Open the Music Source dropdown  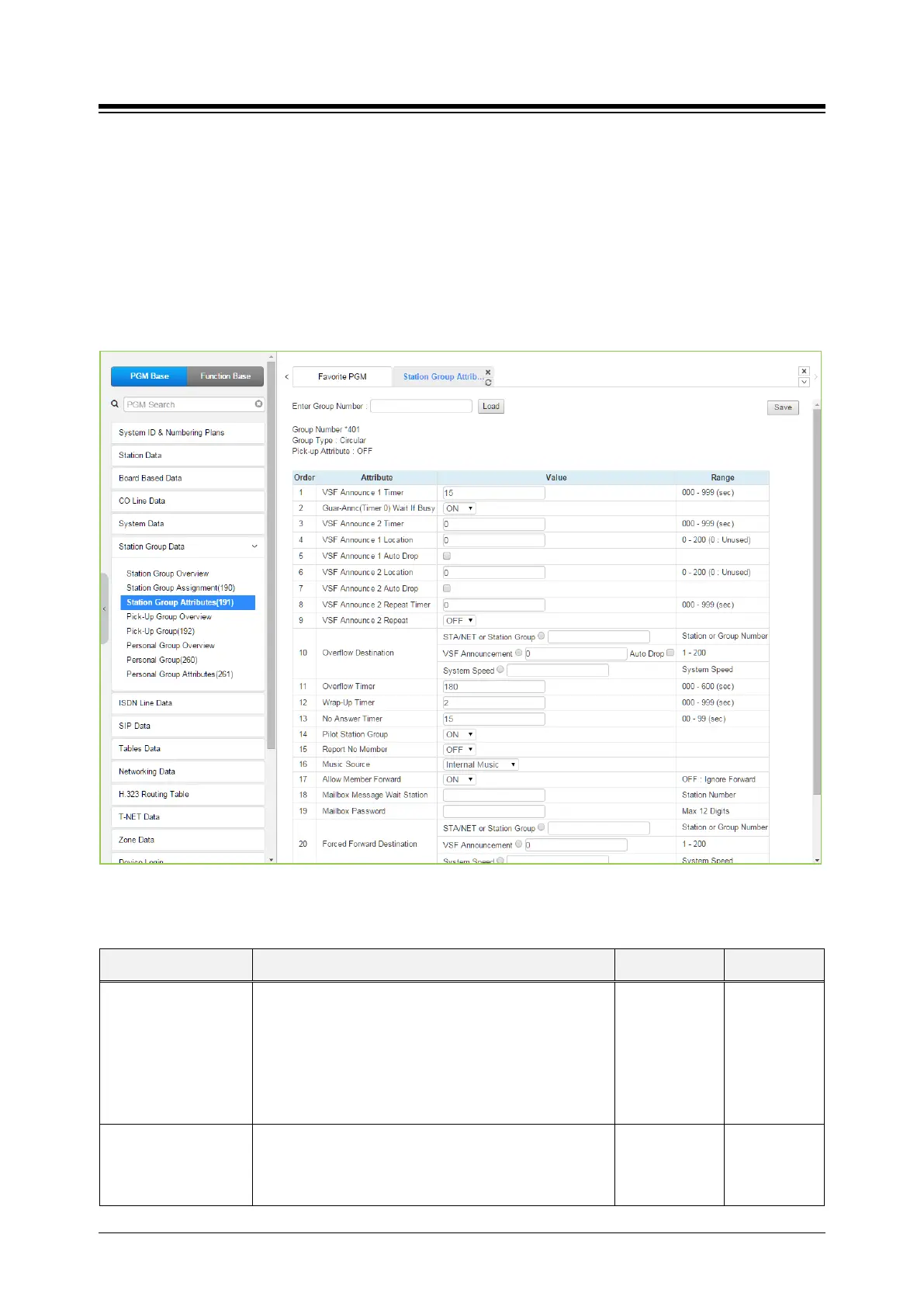480,764
